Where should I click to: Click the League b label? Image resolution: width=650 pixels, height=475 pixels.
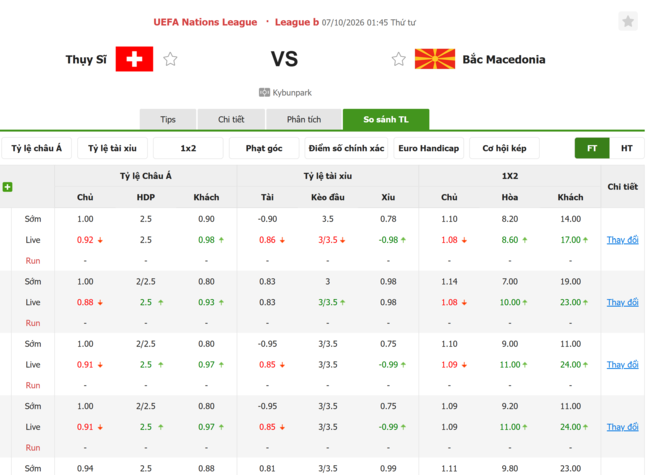[x=297, y=22]
